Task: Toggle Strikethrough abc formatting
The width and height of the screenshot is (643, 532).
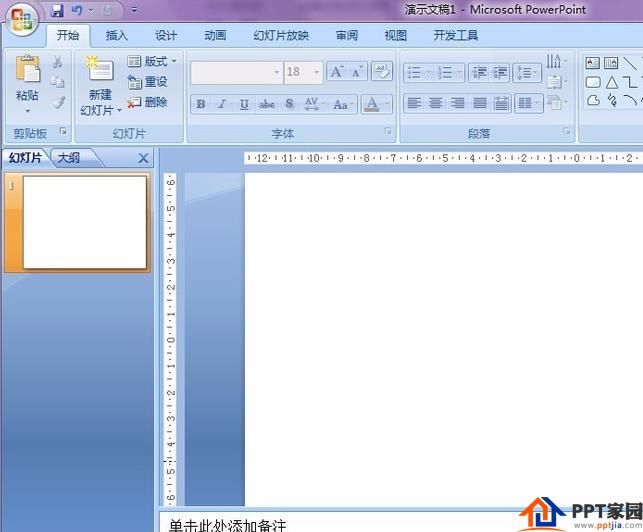Action: tap(267, 104)
